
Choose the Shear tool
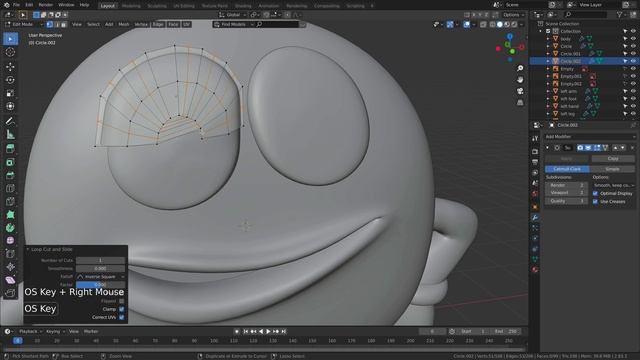point(10,280)
